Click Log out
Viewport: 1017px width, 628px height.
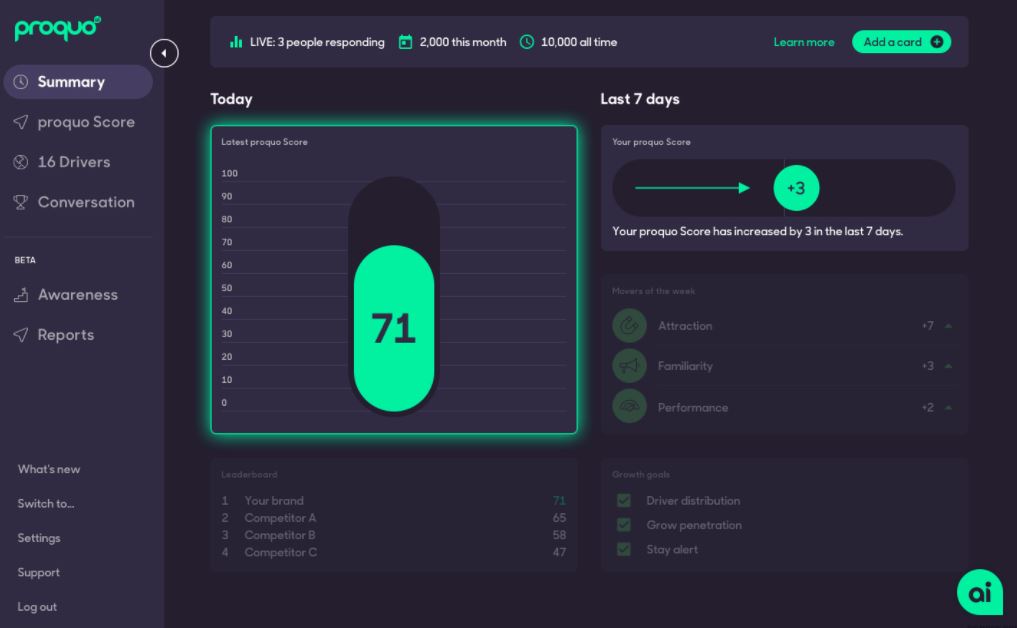(37, 607)
